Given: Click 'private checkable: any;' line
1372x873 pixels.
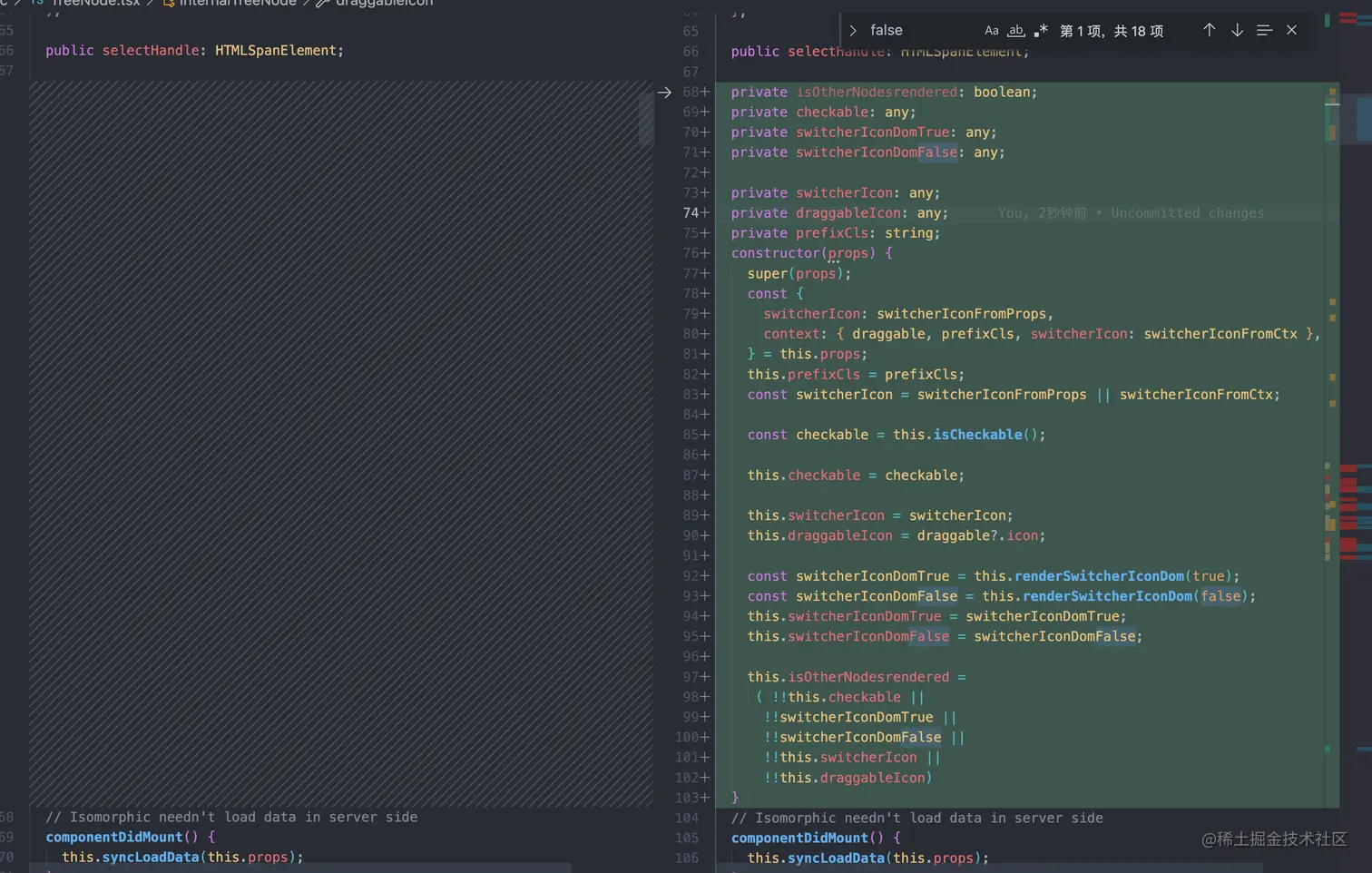Looking at the screenshot, I should [x=823, y=113].
